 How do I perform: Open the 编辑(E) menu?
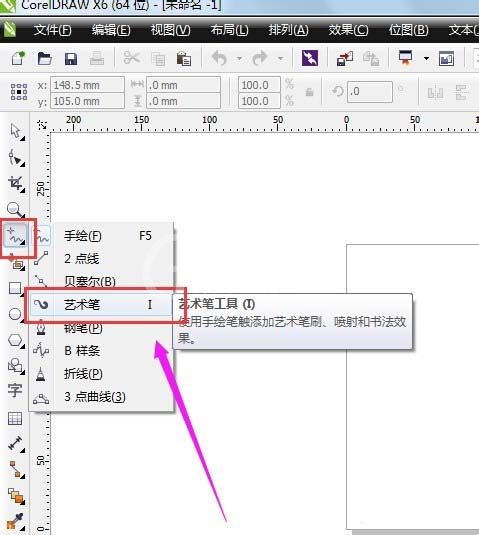pos(111,30)
